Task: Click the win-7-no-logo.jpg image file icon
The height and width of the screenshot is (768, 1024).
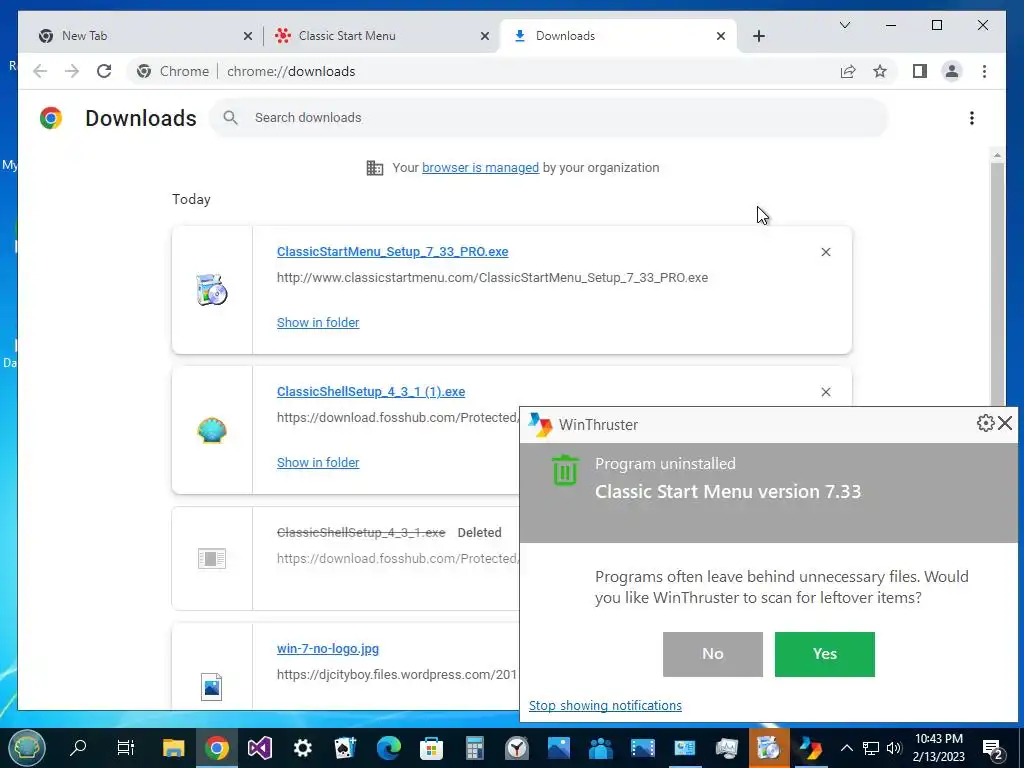Action: tap(212, 687)
